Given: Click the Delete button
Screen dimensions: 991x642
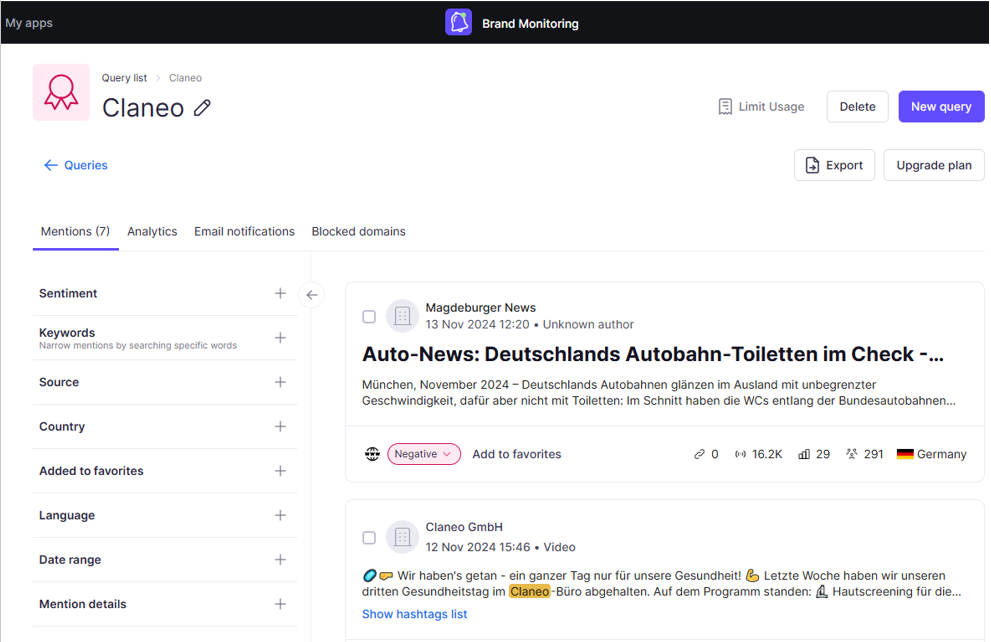Looking at the screenshot, I should [x=858, y=107].
